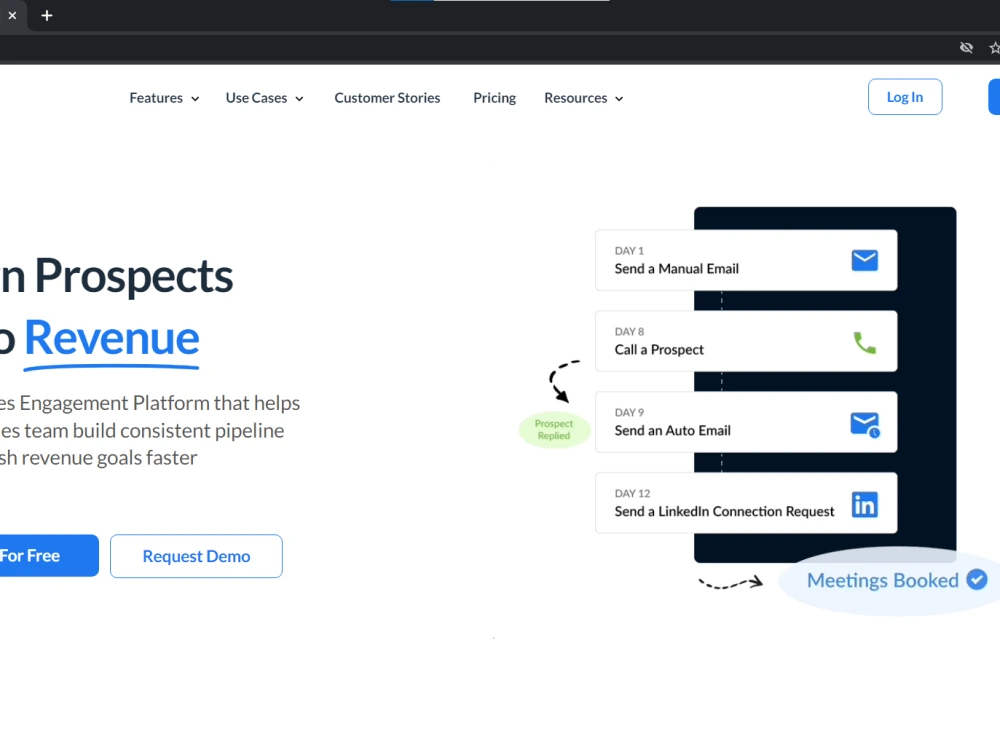Open a new browser tab with the plus icon

(x=46, y=15)
